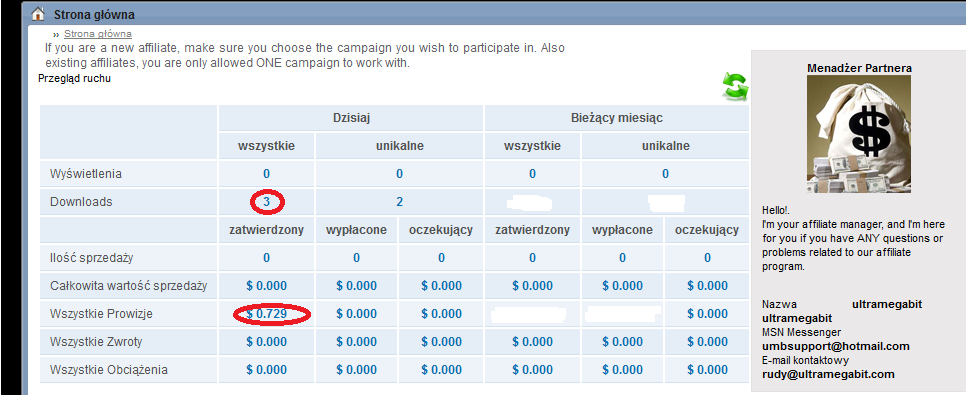Click the Strona główna title bar text
The height and width of the screenshot is (395, 966).
tap(94, 14)
